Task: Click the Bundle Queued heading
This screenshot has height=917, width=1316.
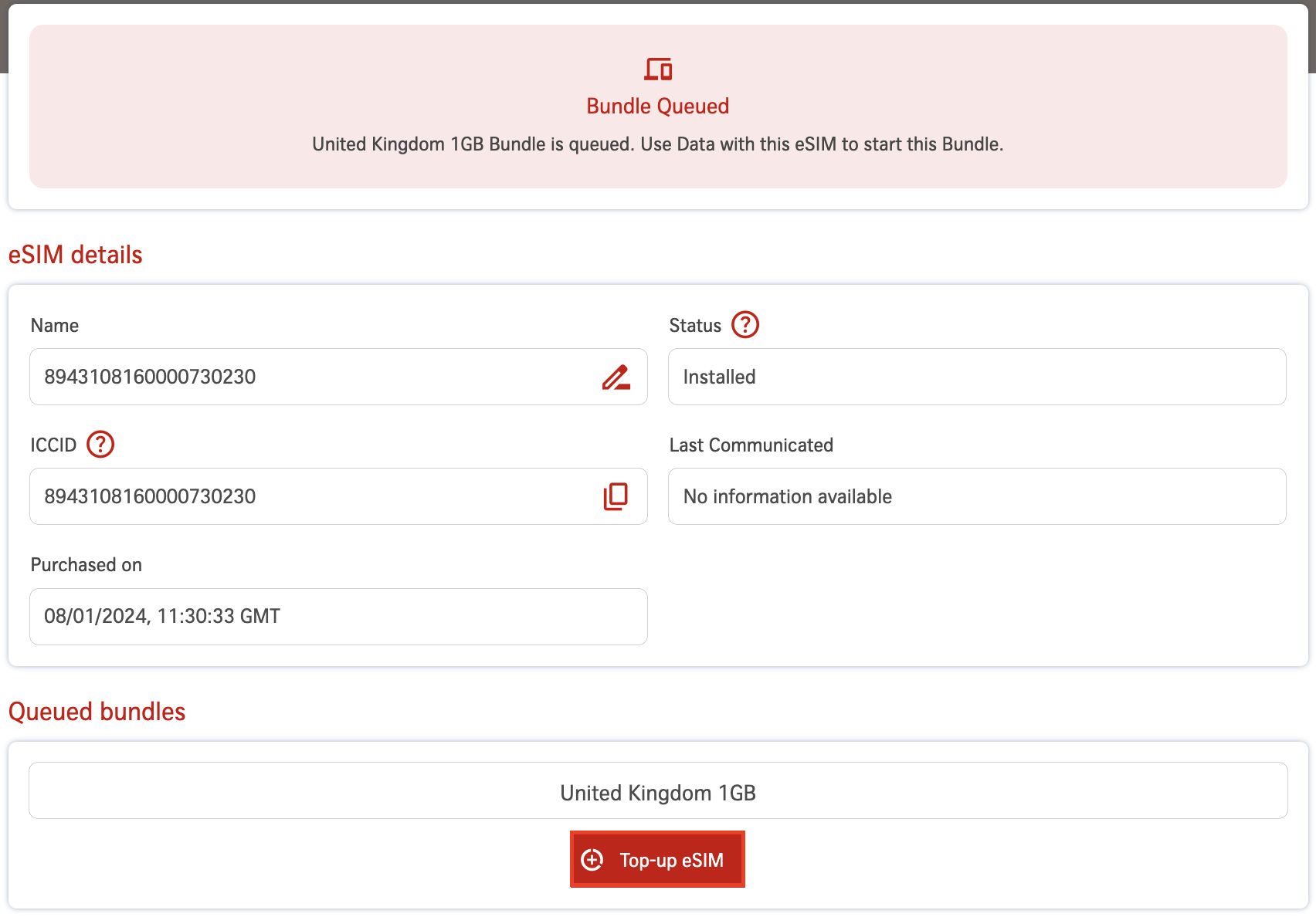Action: (658, 107)
